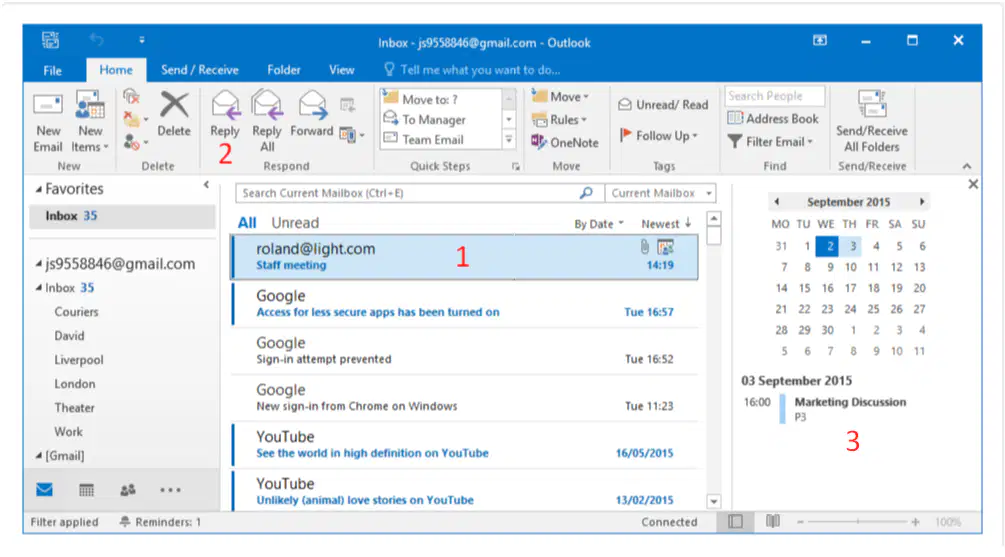This screenshot has width=1005, height=557.
Task: Open the By Date arrangement dropdown
Action: (599, 224)
